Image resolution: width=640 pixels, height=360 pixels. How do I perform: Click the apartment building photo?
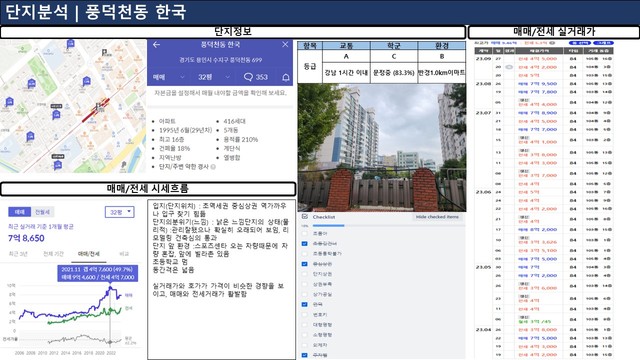(382, 147)
